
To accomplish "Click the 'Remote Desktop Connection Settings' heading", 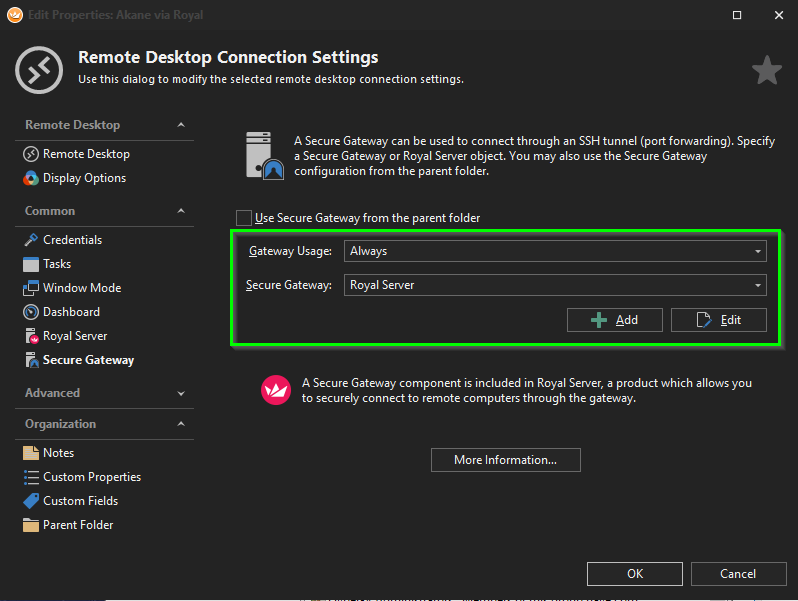I will [x=228, y=58].
